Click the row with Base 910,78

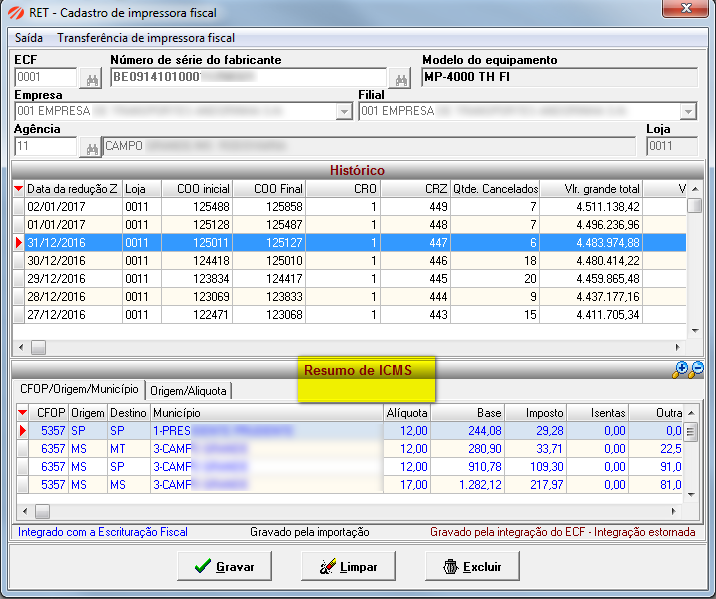point(349,467)
